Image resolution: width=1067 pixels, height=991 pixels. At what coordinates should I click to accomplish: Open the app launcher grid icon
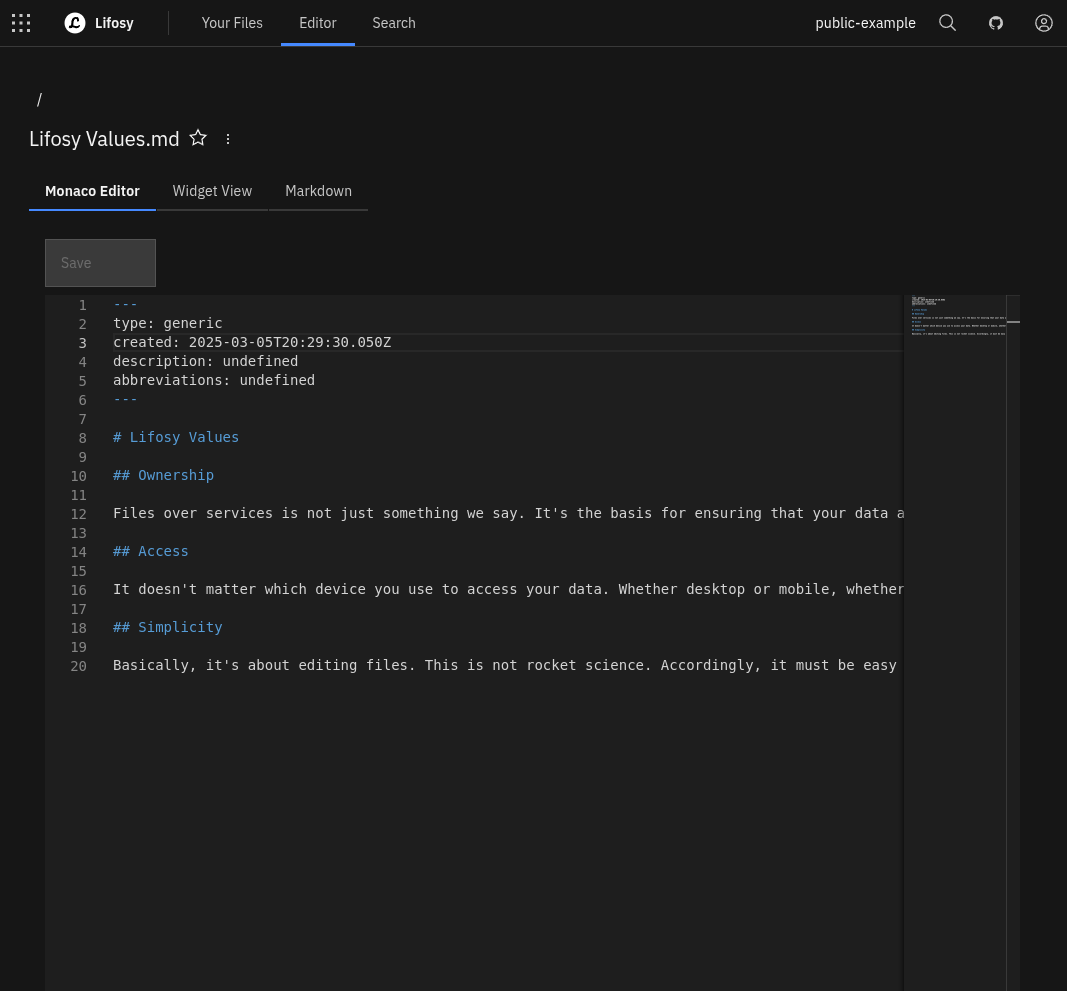pyautogui.click(x=21, y=23)
